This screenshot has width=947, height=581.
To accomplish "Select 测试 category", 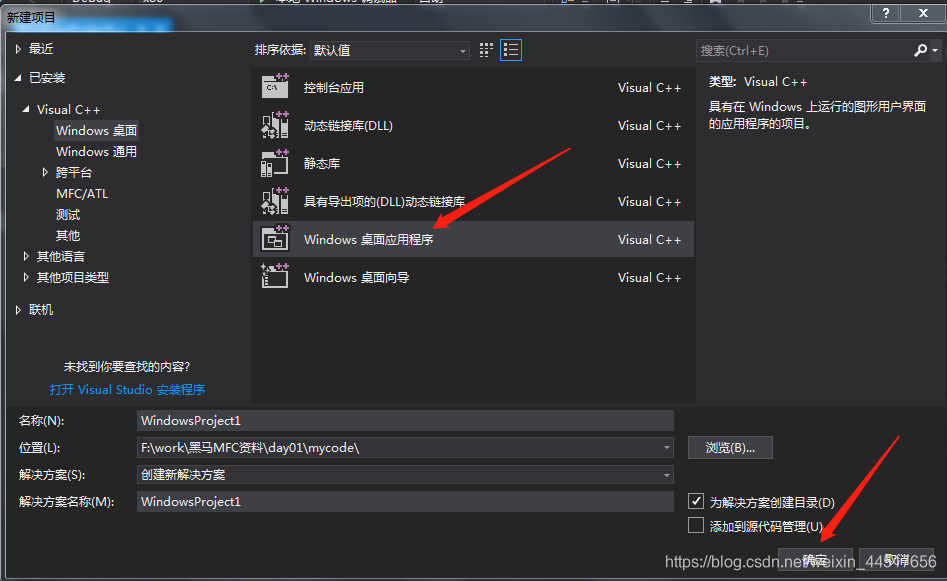I will click(68, 214).
